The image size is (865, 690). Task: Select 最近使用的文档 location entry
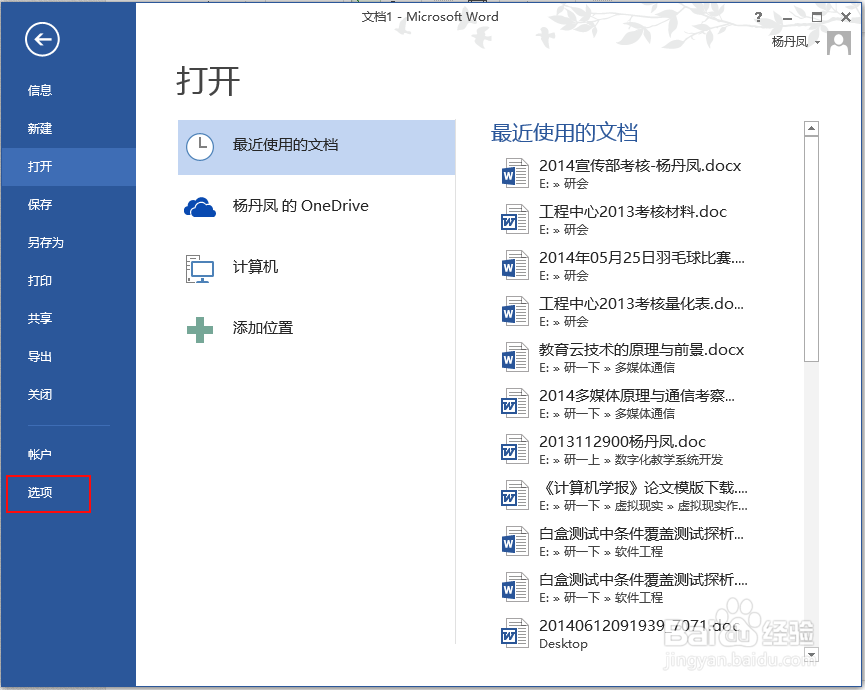tap(316, 147)
